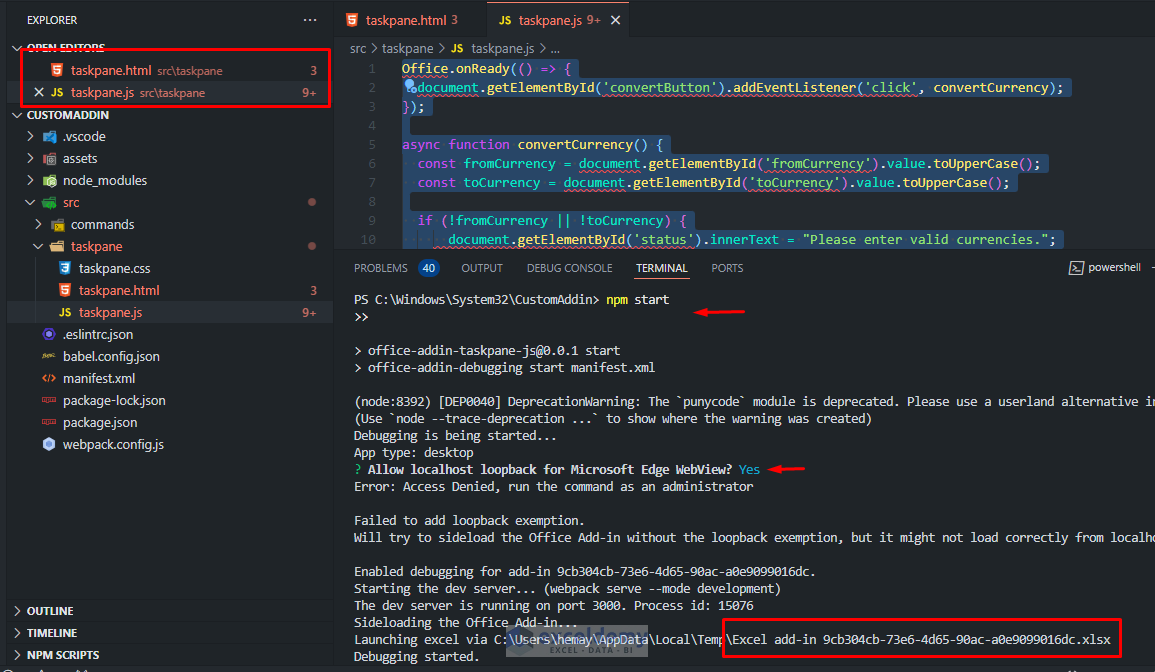This screenshot has width=1155, height=672.
Task: Open the Problems panel tab
Action: click(x=380, y=268)
